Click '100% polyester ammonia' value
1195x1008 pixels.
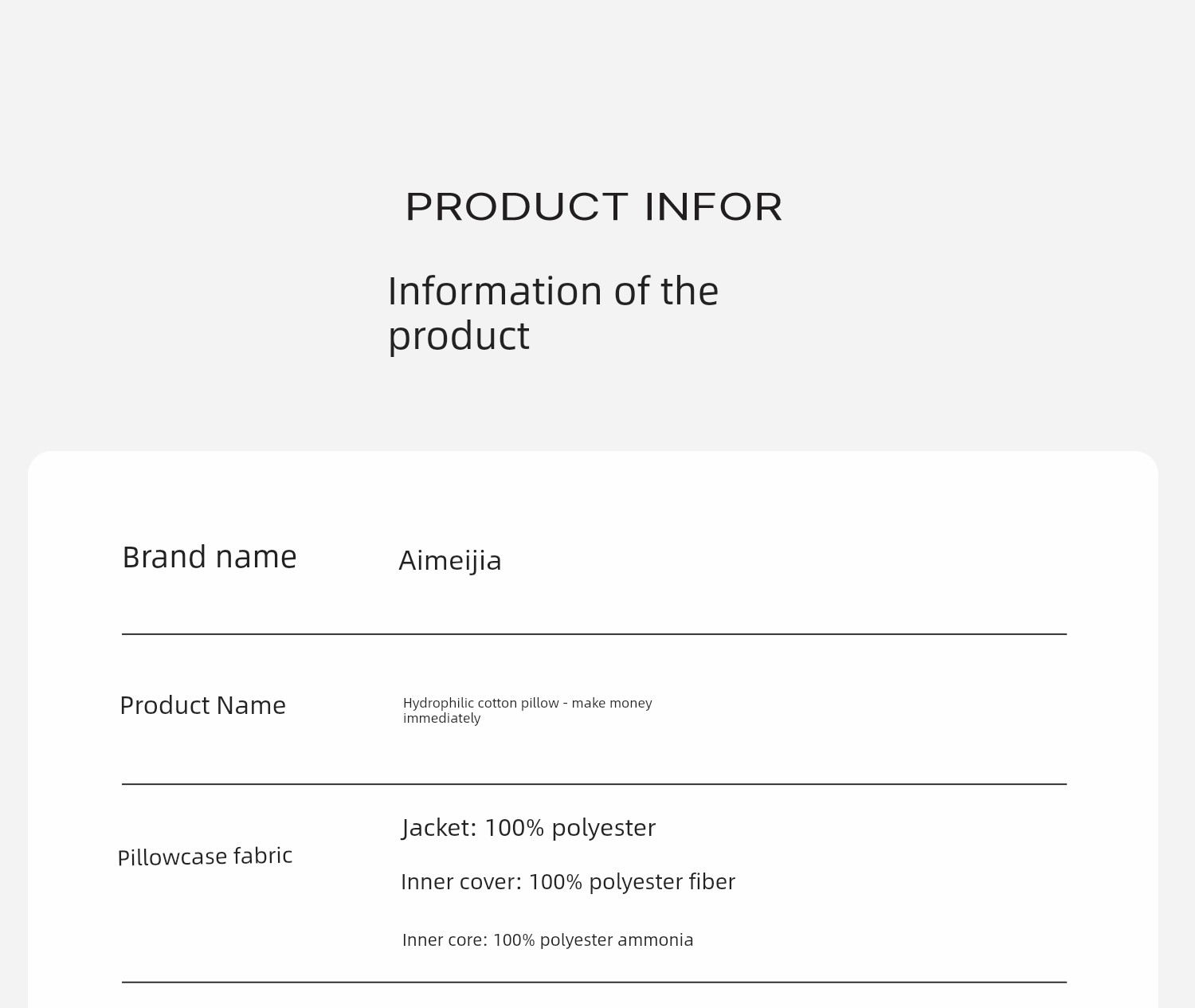tap(594, 940)
